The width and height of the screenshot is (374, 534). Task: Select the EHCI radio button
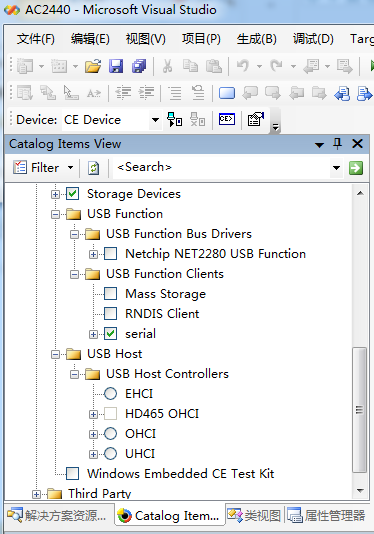click(x=110, y=394)
